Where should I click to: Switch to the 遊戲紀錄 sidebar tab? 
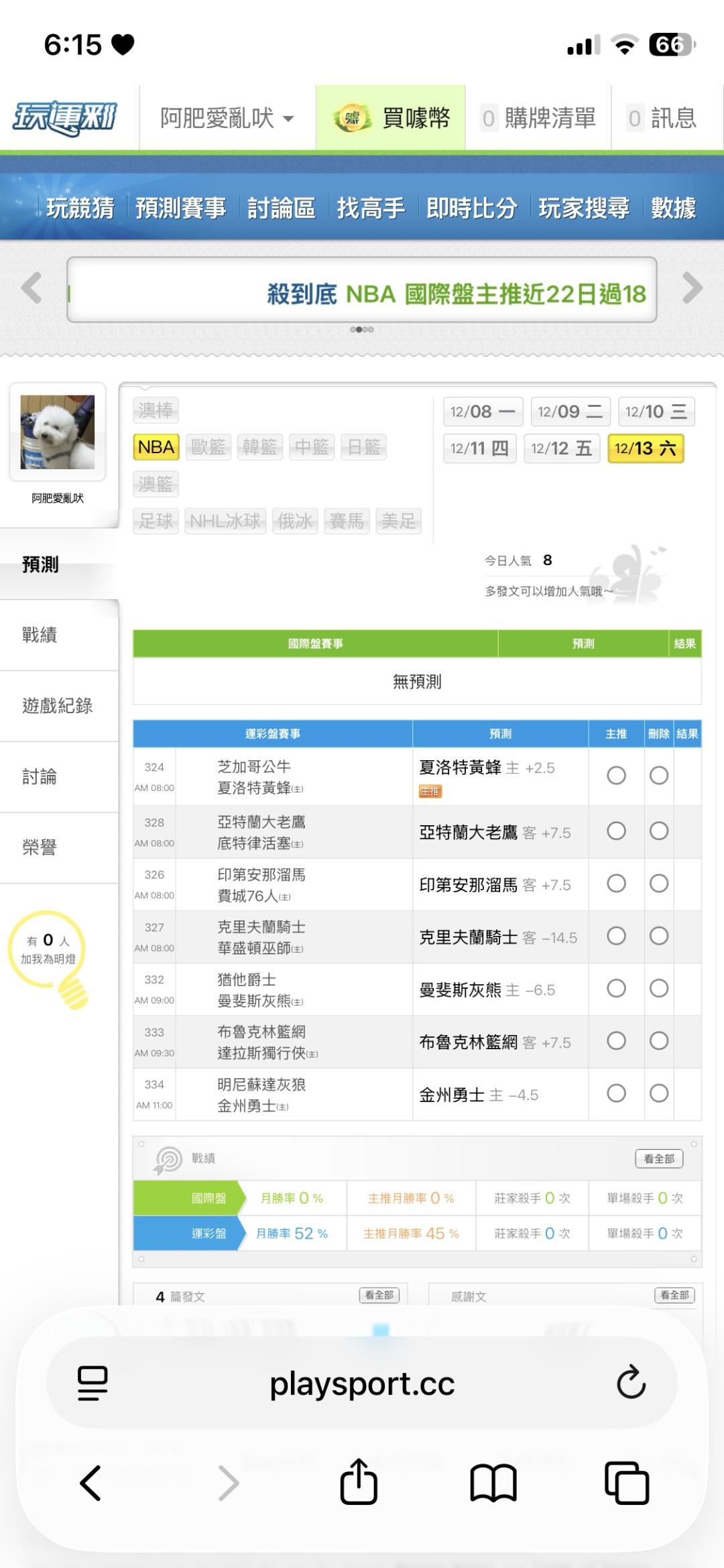pos(59,706)
